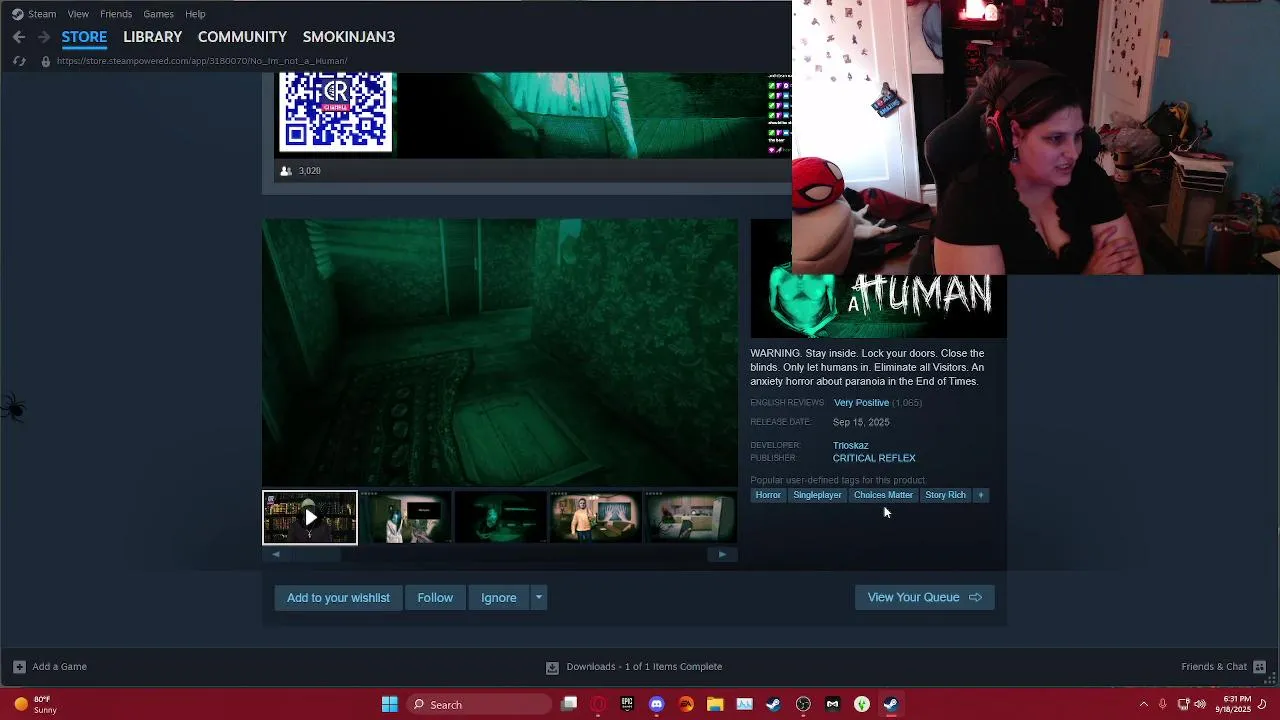Click the padlock icon beside URL
The image size is (1280, 720).
click(x=45, y=61)
